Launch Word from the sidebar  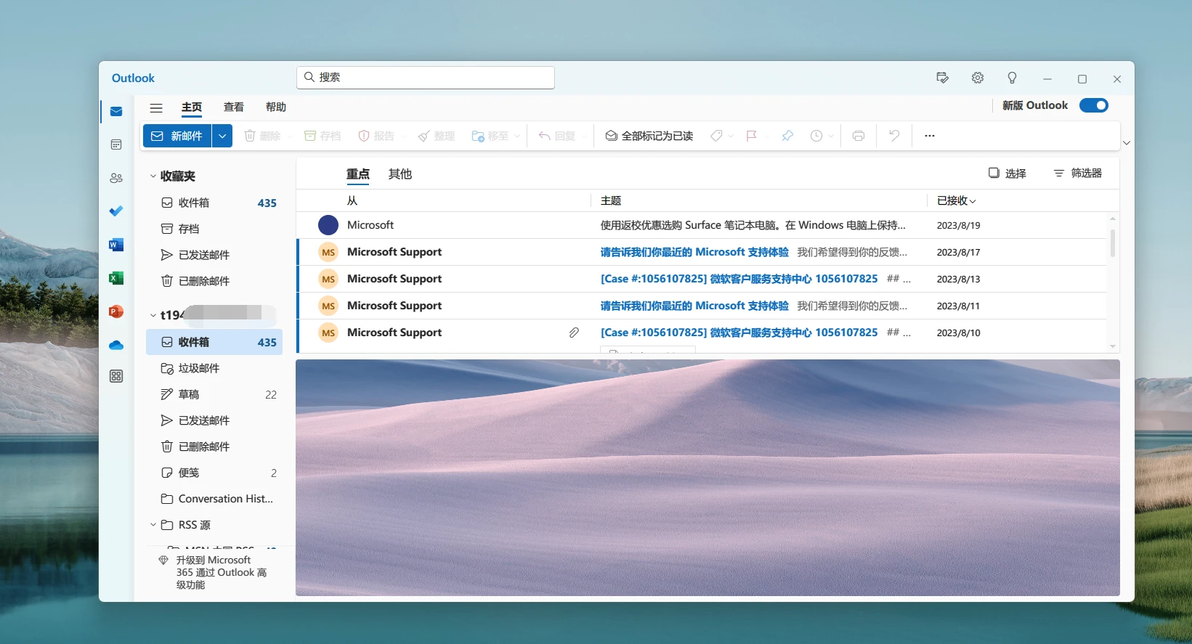tap(116, 245)
